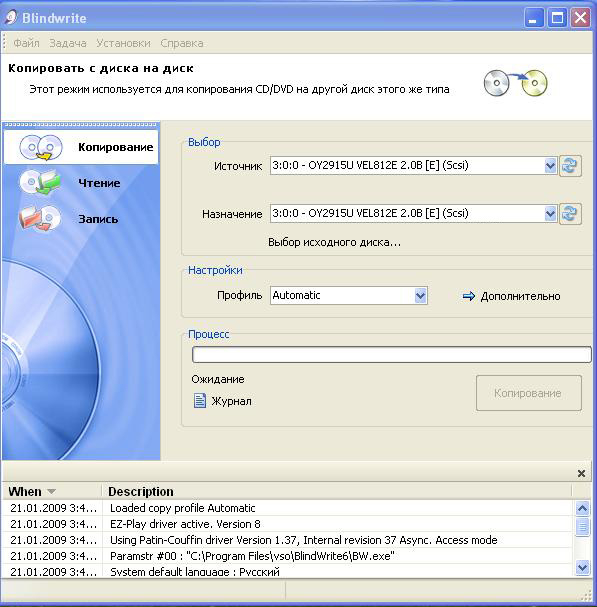This screenshot has width=597, height=607.
Task: Click the disc-to-disc copy icon in header
Action: point(515,83)
